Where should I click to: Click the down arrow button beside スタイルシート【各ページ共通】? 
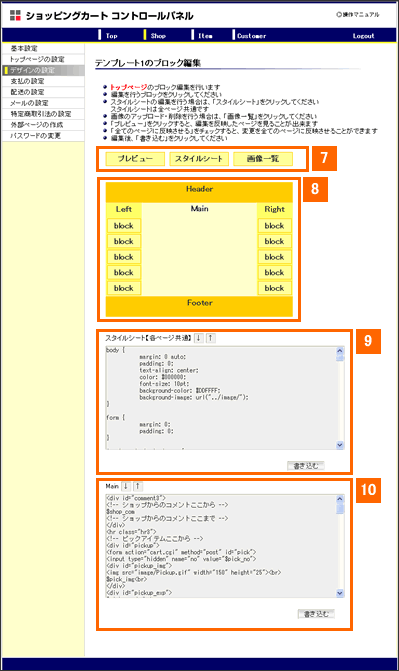(x=199, y=338)
